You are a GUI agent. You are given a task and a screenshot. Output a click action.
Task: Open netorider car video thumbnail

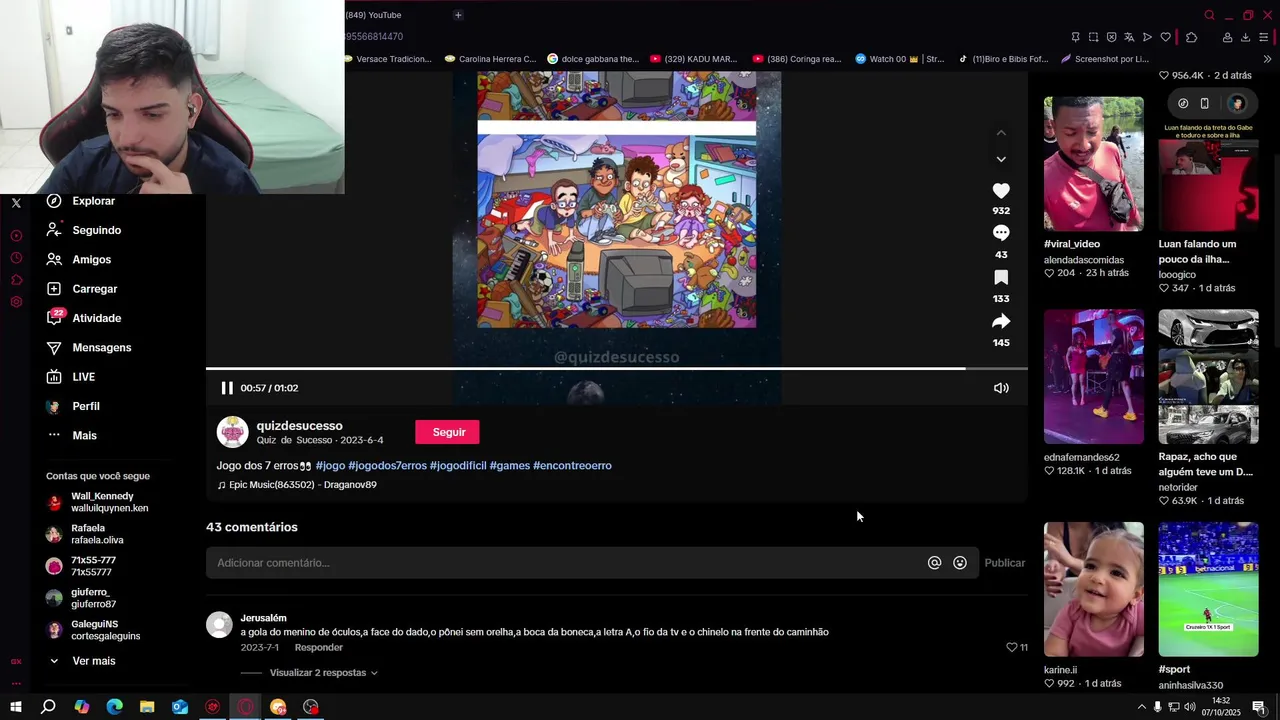1208,377
